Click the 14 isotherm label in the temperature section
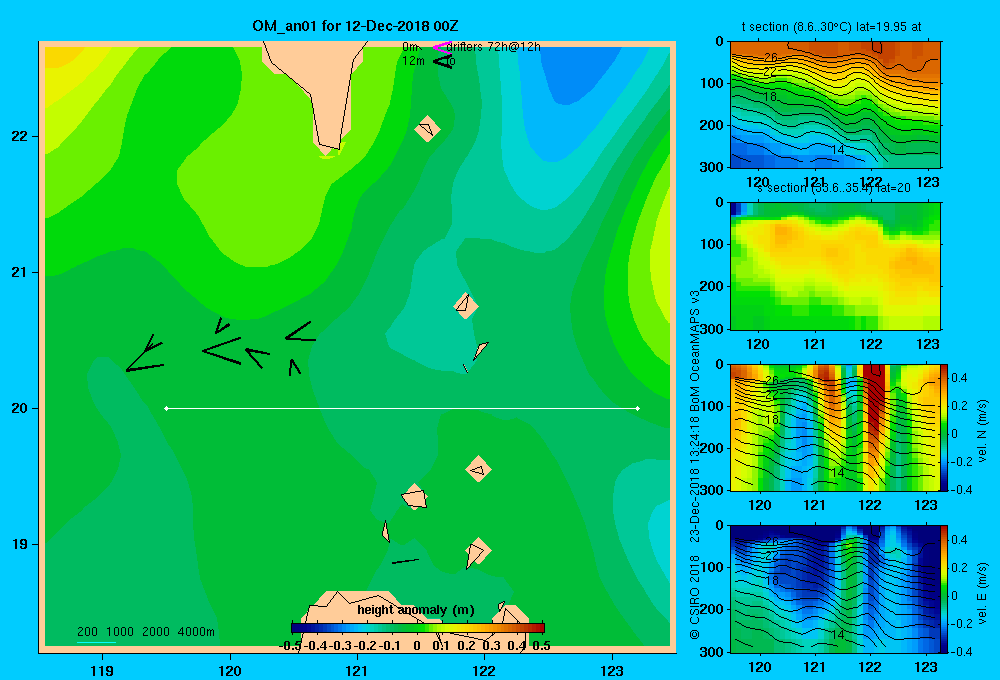 click(x=838, y=150)
